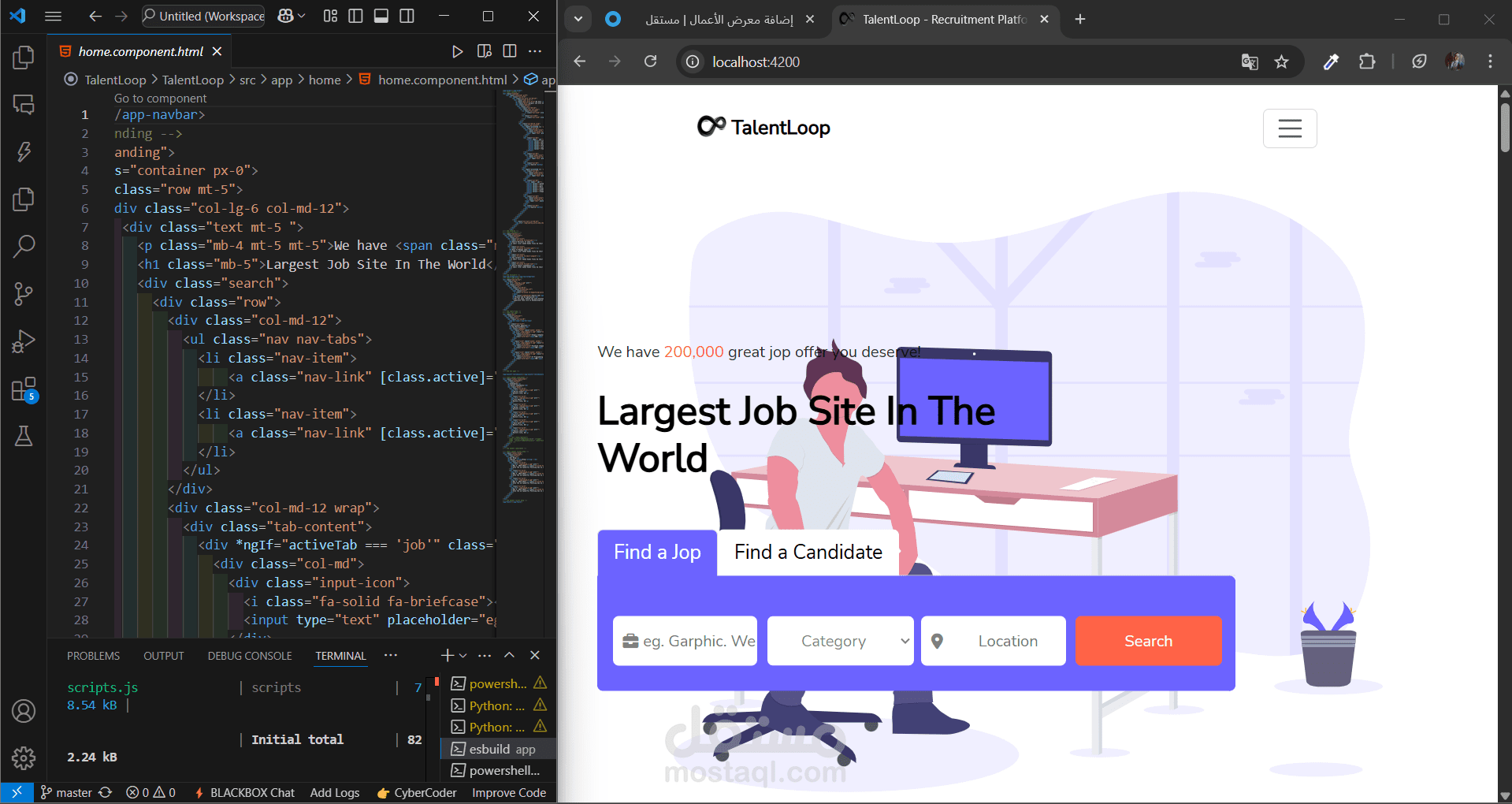Toggle the secondary side bar layout
Image resolution: width=1512 pixels, height=804 pixels.
[x=407, y=16]
